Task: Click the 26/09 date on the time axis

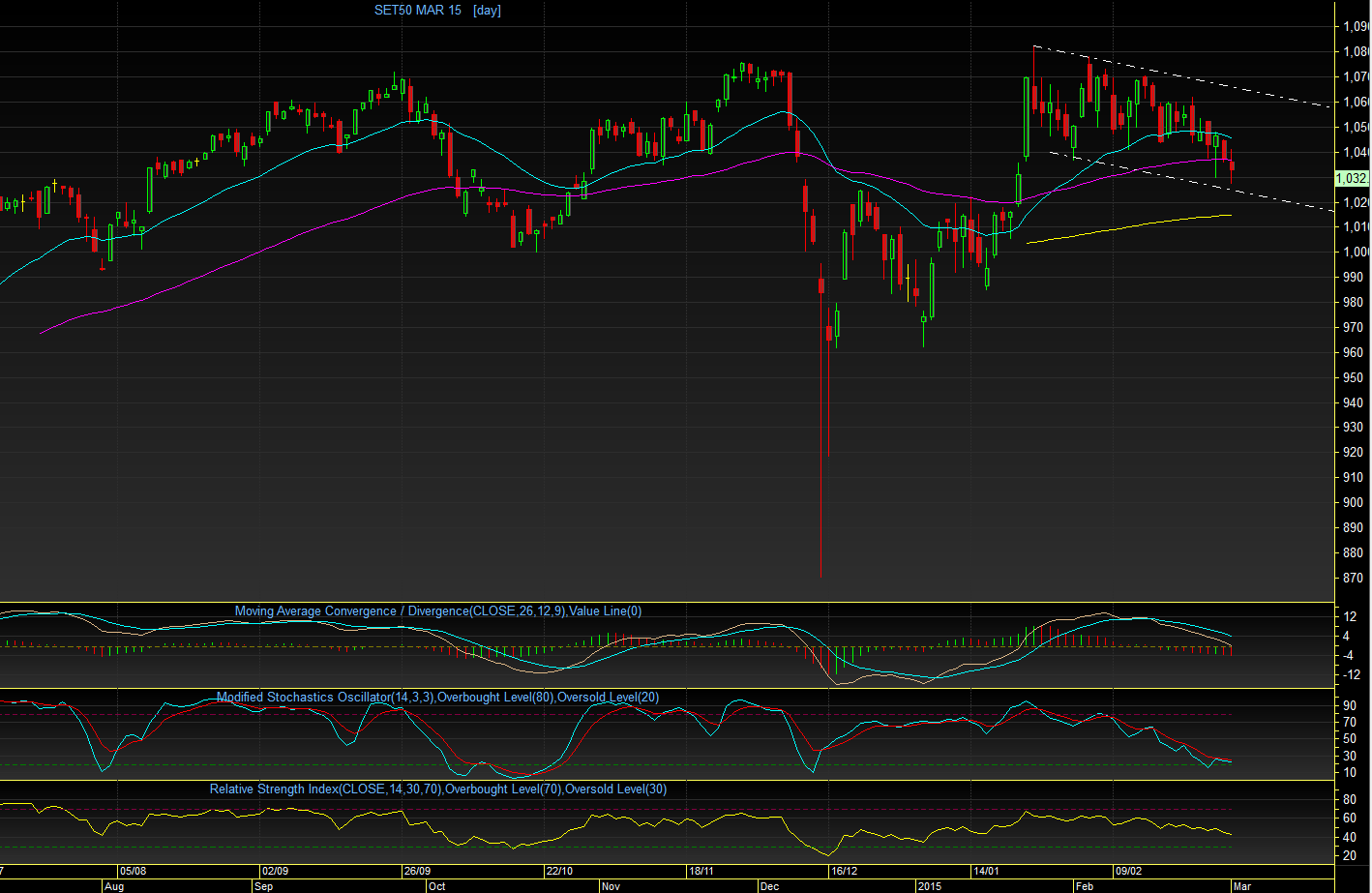Action: pos(418,871)
